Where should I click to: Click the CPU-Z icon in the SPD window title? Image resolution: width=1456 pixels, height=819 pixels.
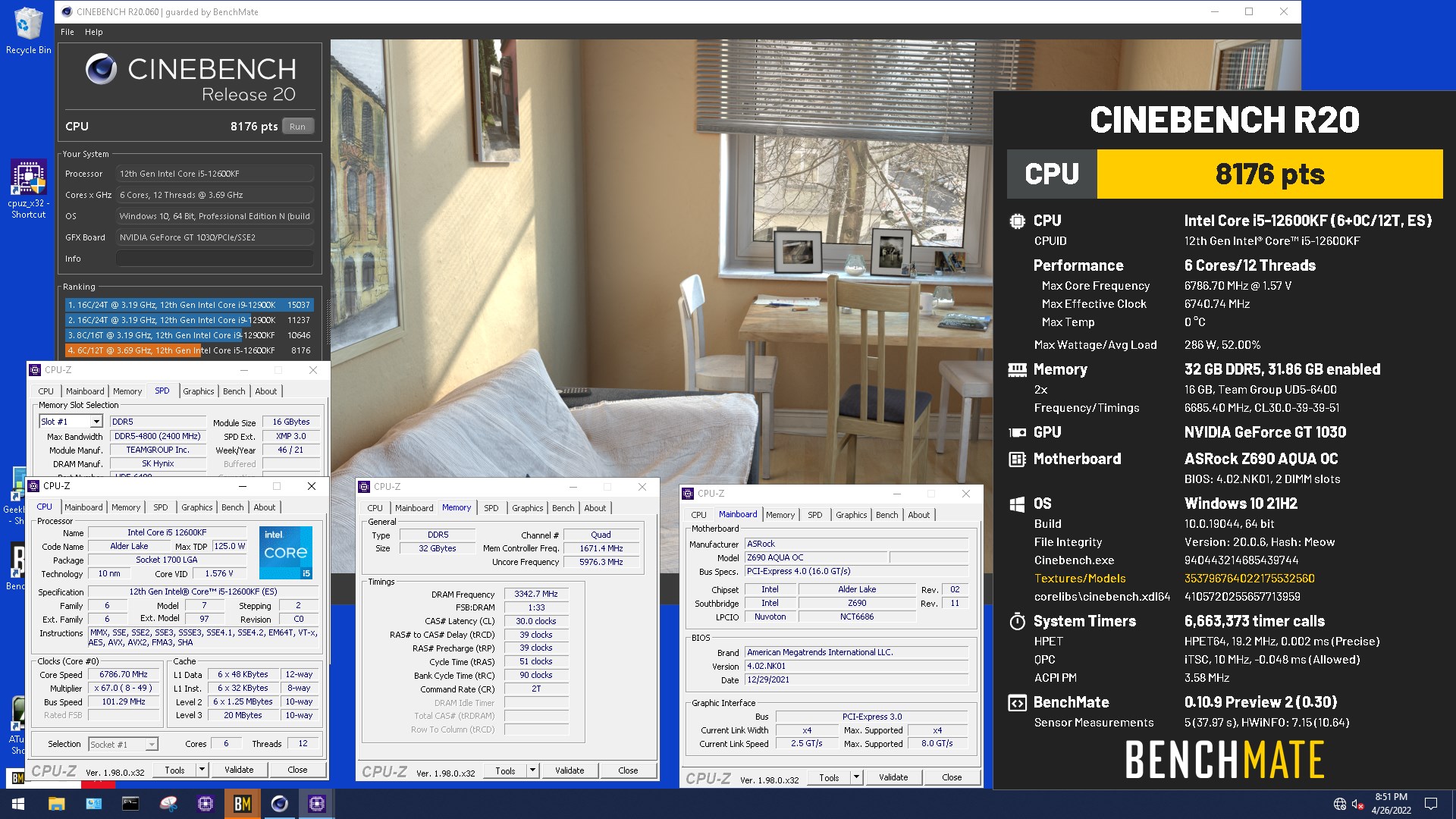coord(35,370)
